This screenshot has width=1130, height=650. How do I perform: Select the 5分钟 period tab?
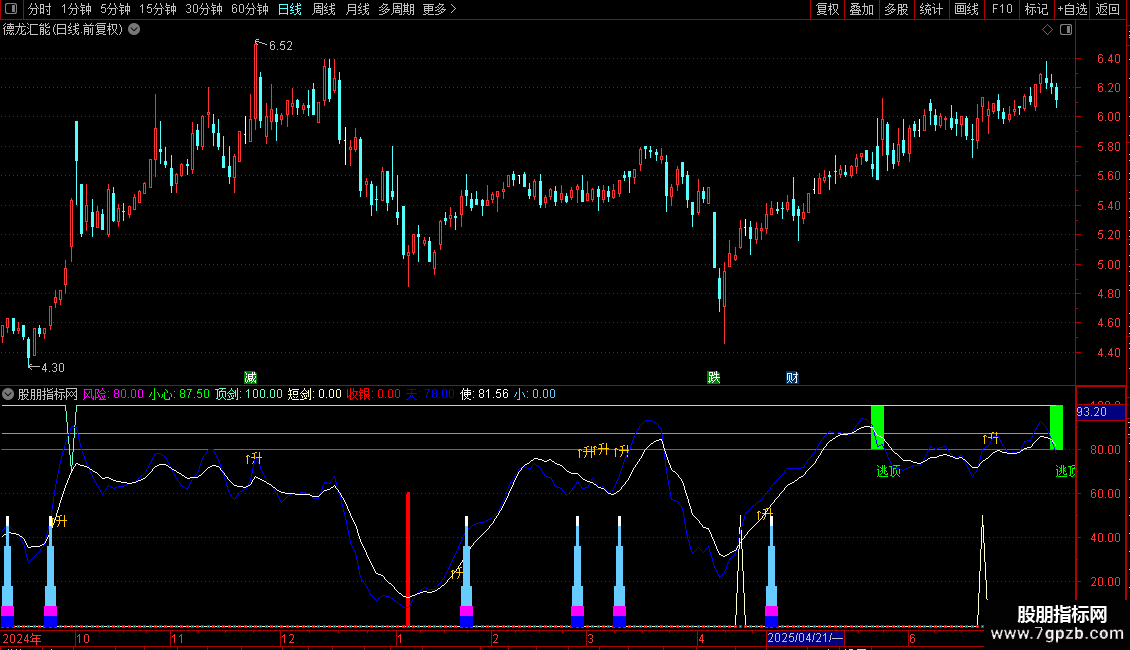pos(115,9)
